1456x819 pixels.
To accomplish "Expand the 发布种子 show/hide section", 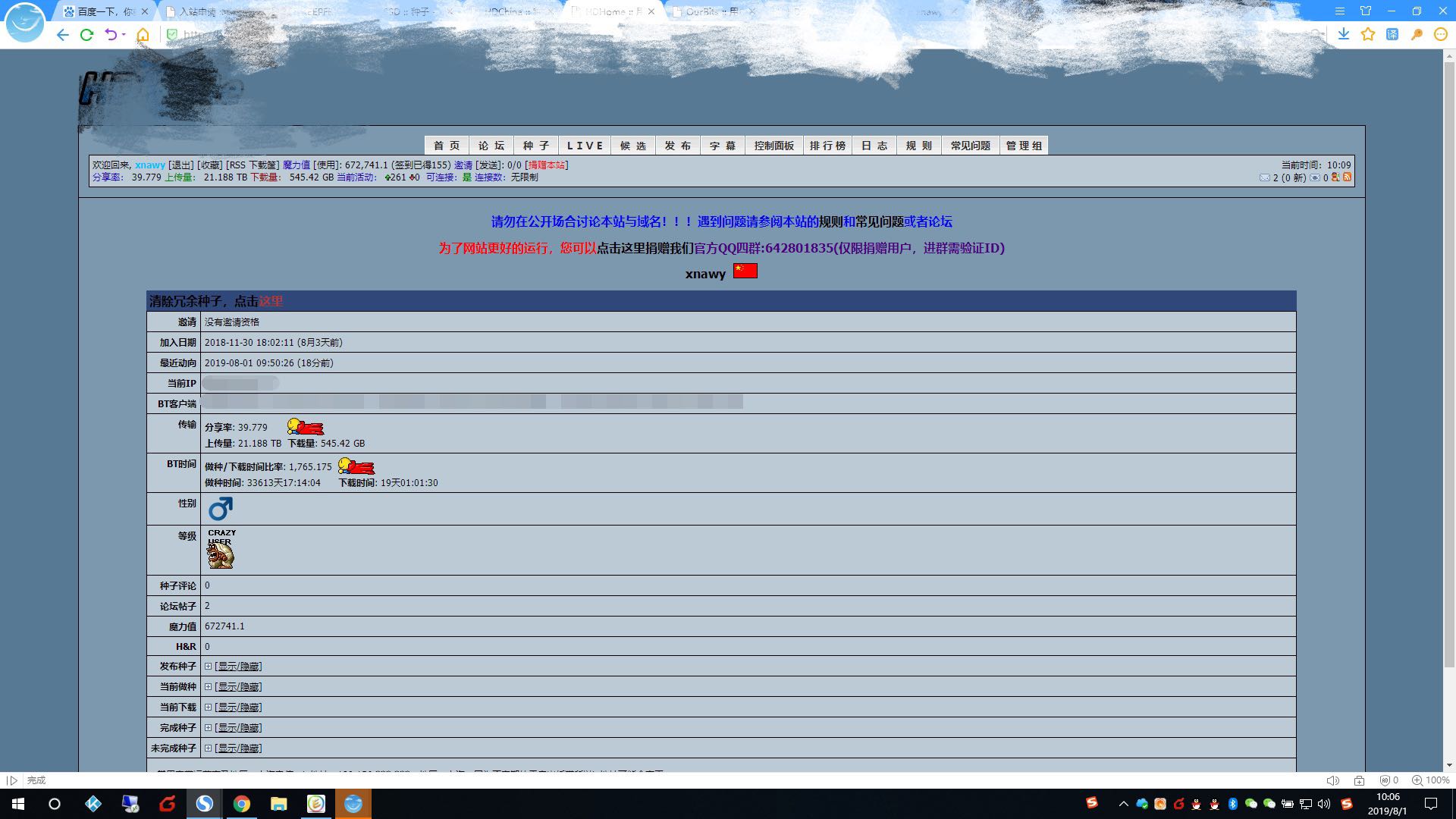I will pos(239,667).
